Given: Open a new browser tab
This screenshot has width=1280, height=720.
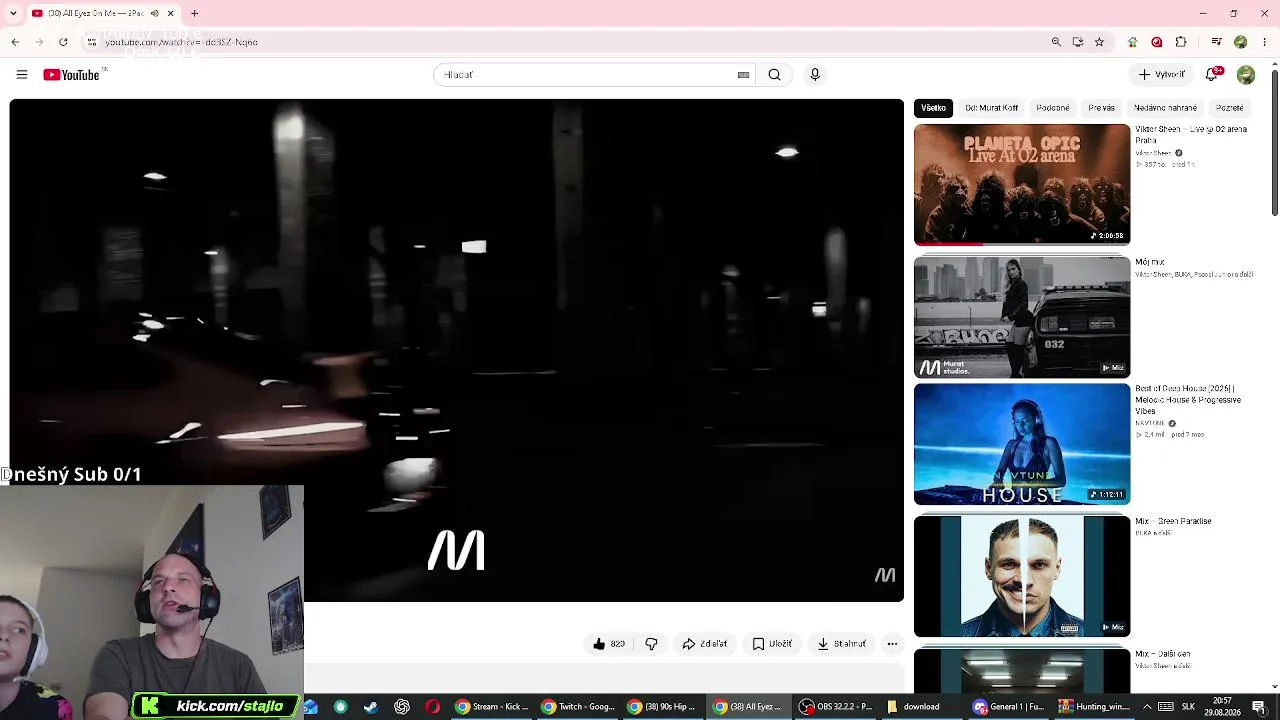Looking at the screenshot, I should (194, 14).
